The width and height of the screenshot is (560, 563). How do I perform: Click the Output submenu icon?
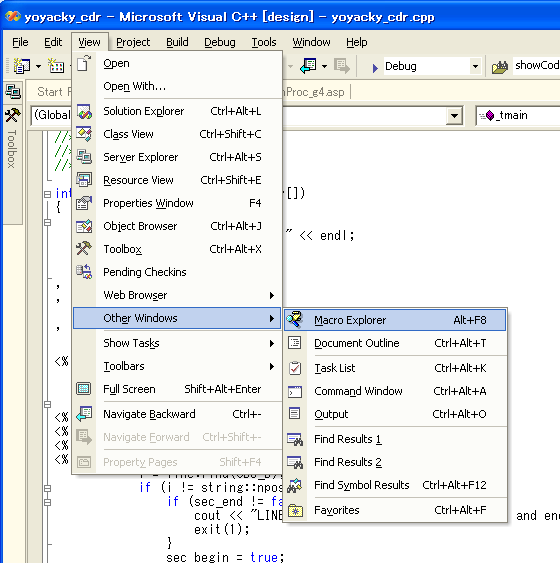[295, 414]
